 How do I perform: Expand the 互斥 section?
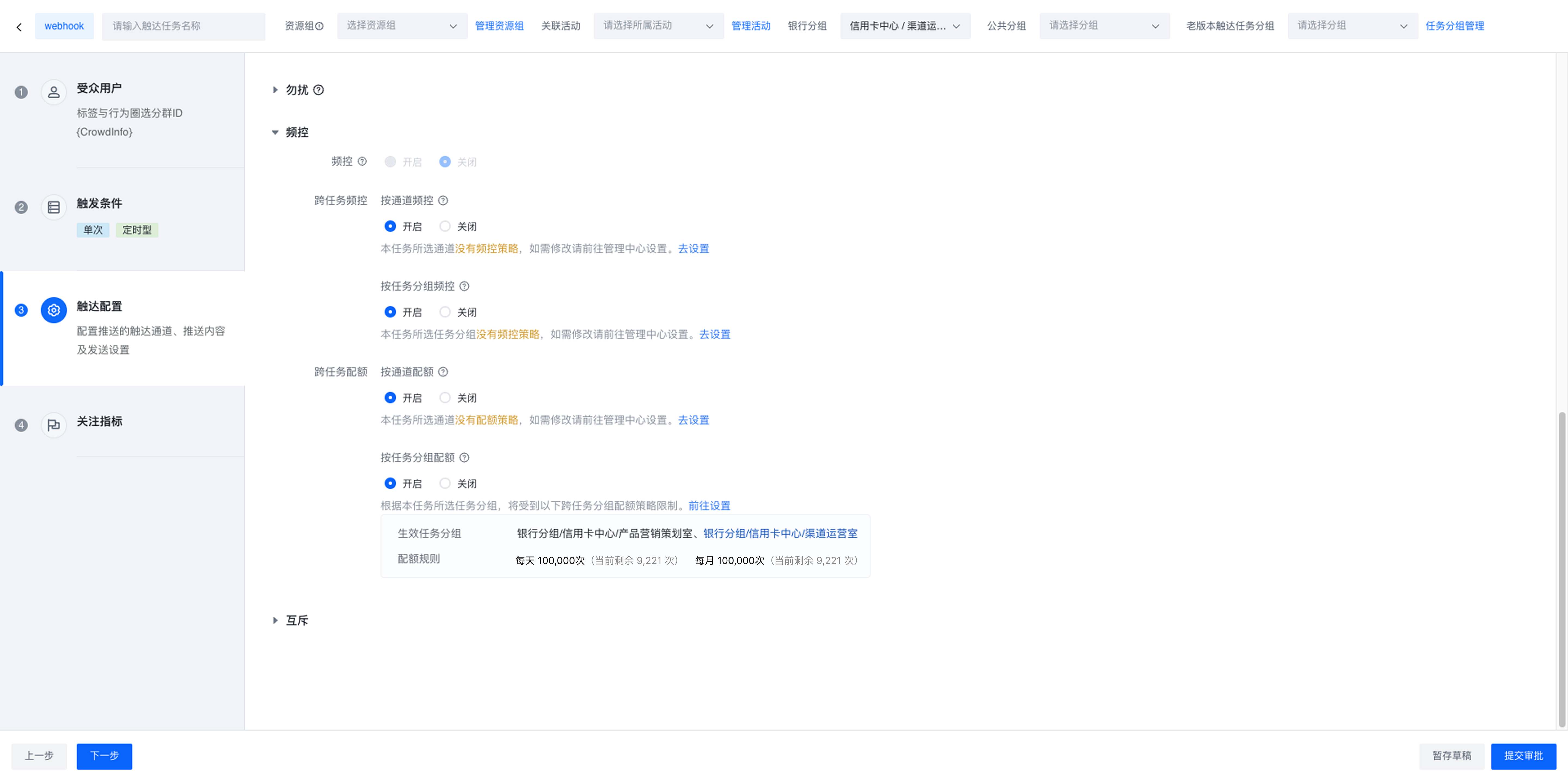(x=275, y=621)
